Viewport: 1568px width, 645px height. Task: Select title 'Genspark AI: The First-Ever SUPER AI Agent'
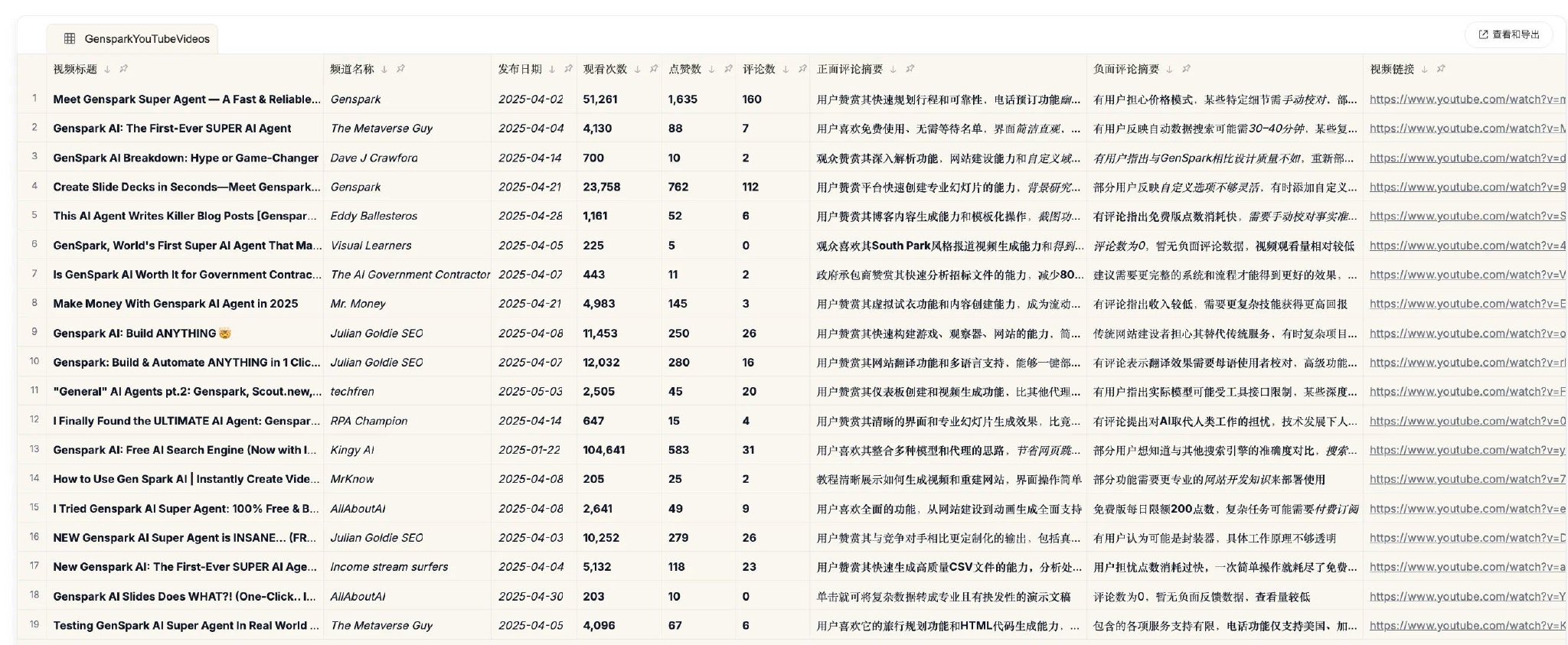click(x=172, y=128)
